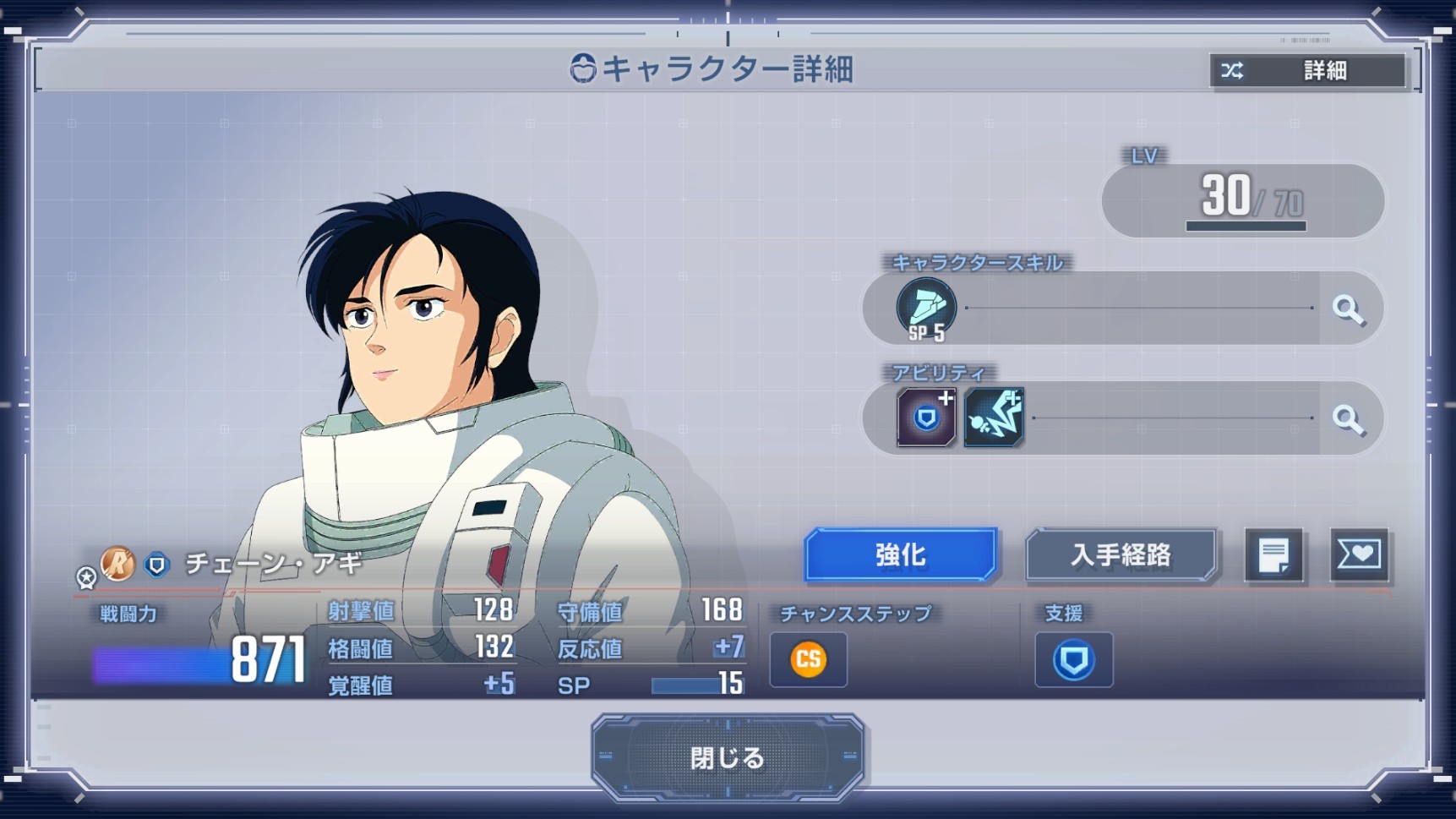This screenshot has width=1456, height=819.
Task: Click the 戦闘力 871 power bar
Action: click(199, 661)
